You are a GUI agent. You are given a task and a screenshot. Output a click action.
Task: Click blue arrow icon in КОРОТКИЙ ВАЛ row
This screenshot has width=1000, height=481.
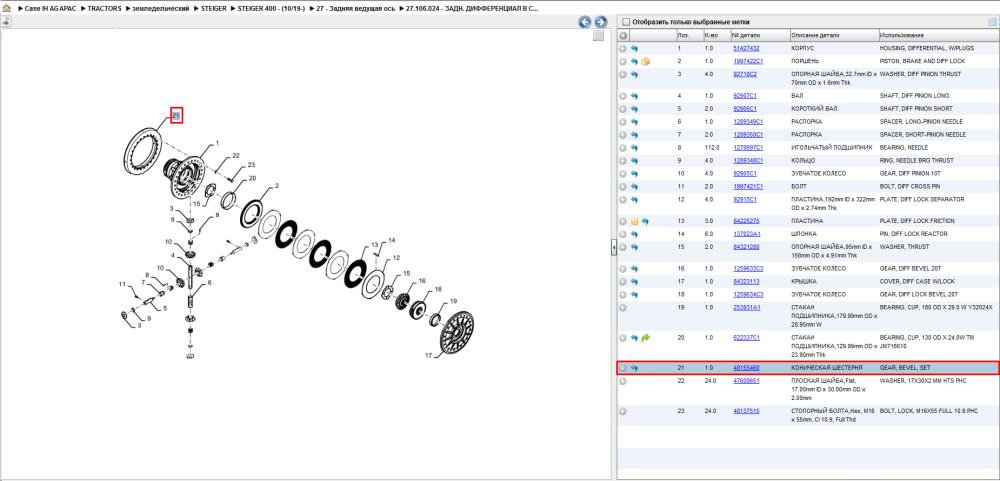tap(635, 109)
